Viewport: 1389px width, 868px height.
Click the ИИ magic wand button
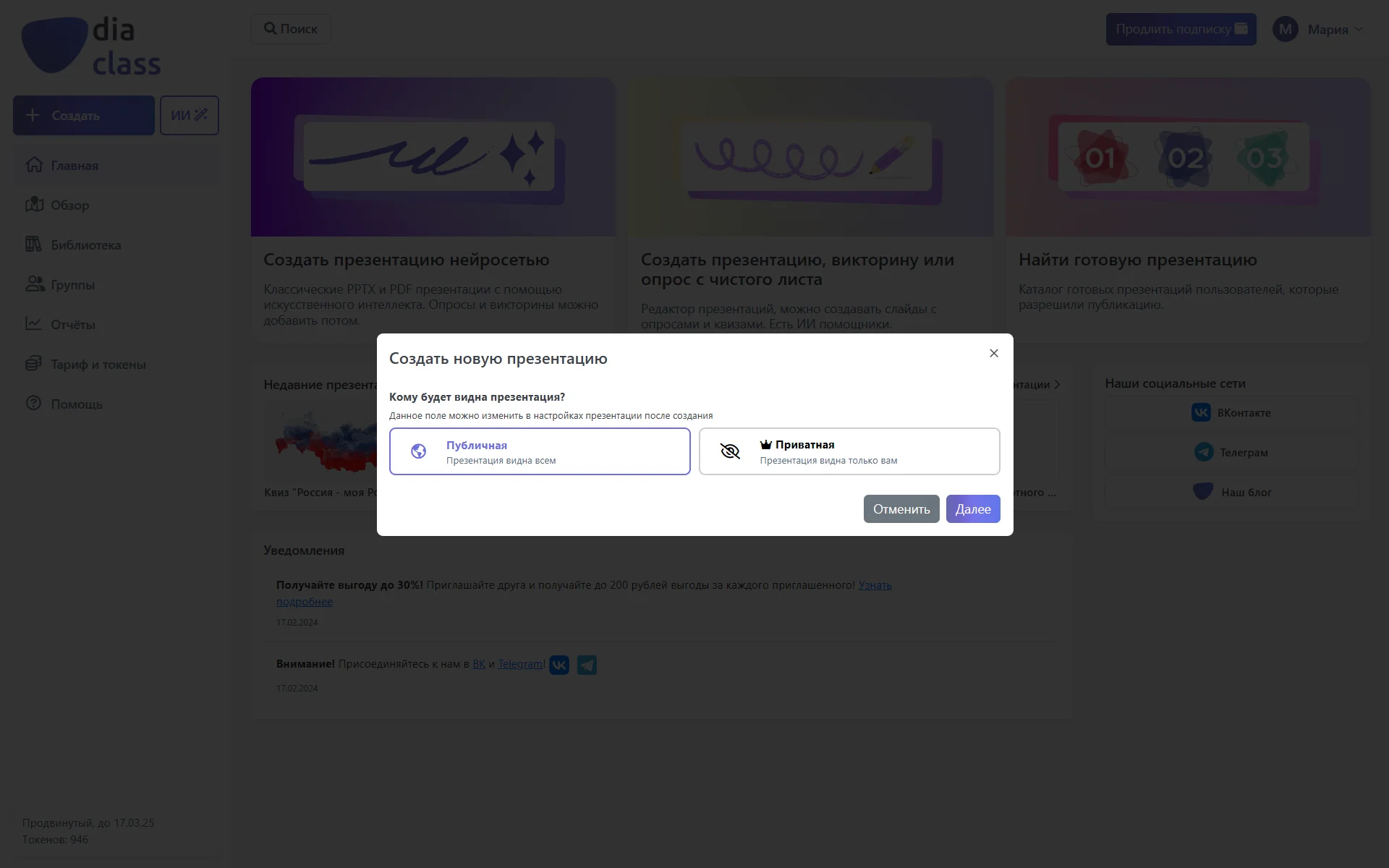tap(190, 115)
